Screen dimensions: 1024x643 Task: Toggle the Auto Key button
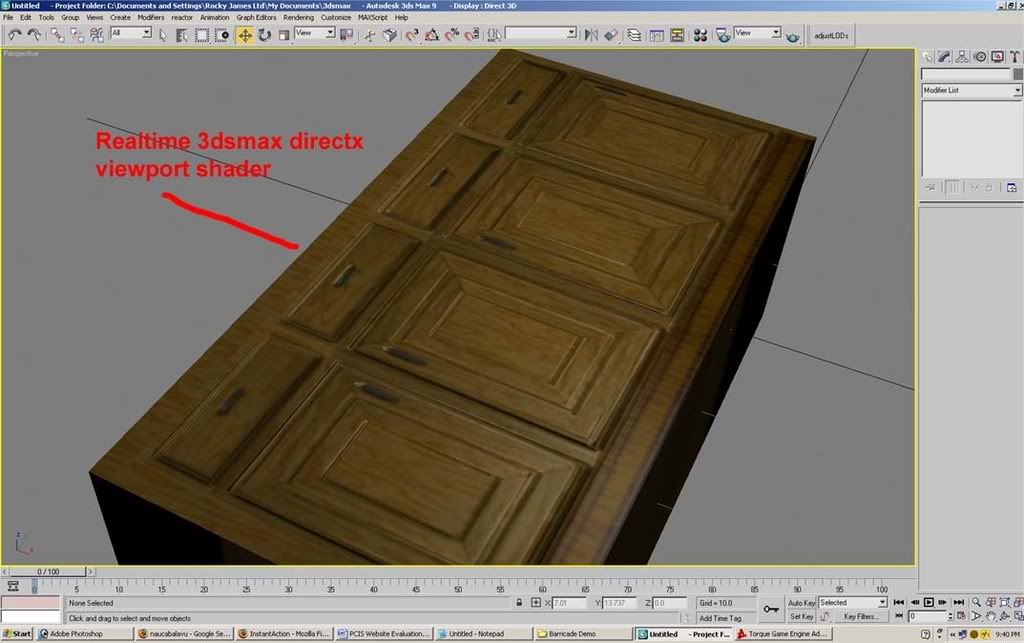tap(801, 603)
